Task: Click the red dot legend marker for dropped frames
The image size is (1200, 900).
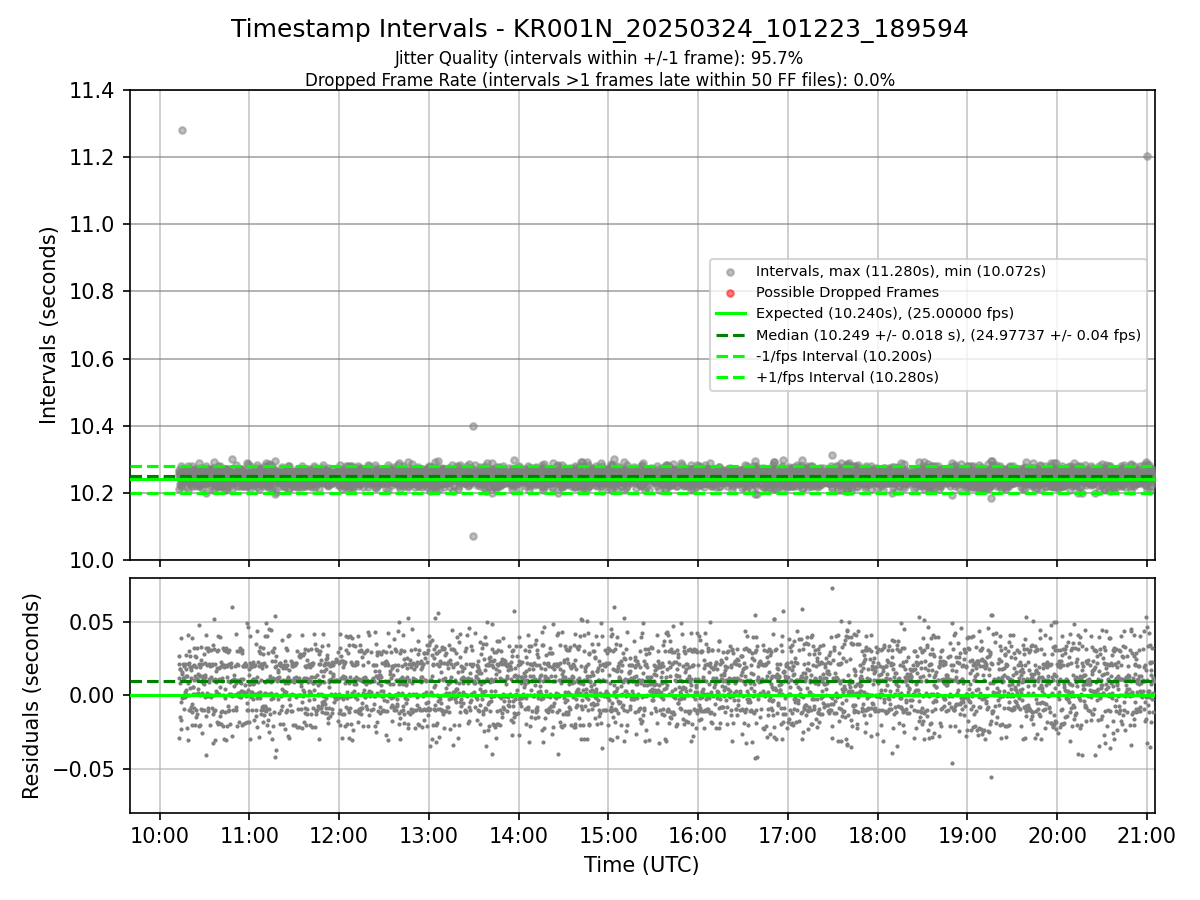Action: tap(731, 293)
